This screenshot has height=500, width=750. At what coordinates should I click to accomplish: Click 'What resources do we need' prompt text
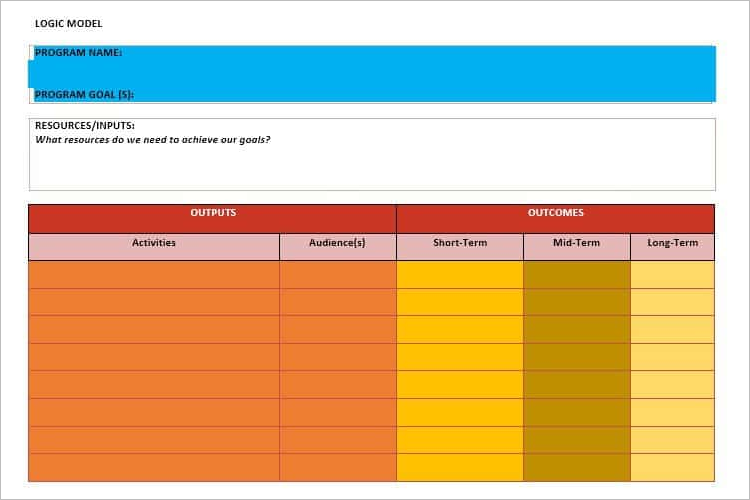(x=153, y=140)
